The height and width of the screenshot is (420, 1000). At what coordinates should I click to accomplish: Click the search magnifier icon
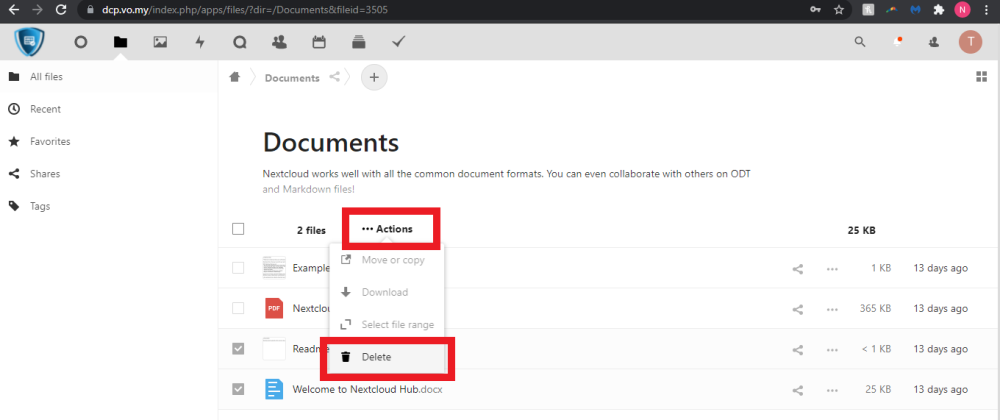860,42
